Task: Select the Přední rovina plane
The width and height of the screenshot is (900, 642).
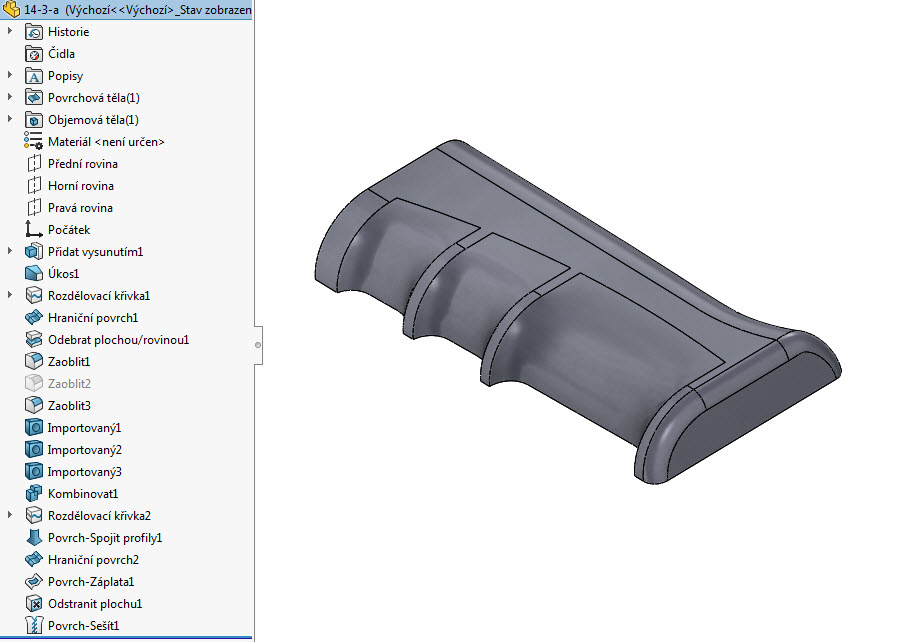Action: 33,163
